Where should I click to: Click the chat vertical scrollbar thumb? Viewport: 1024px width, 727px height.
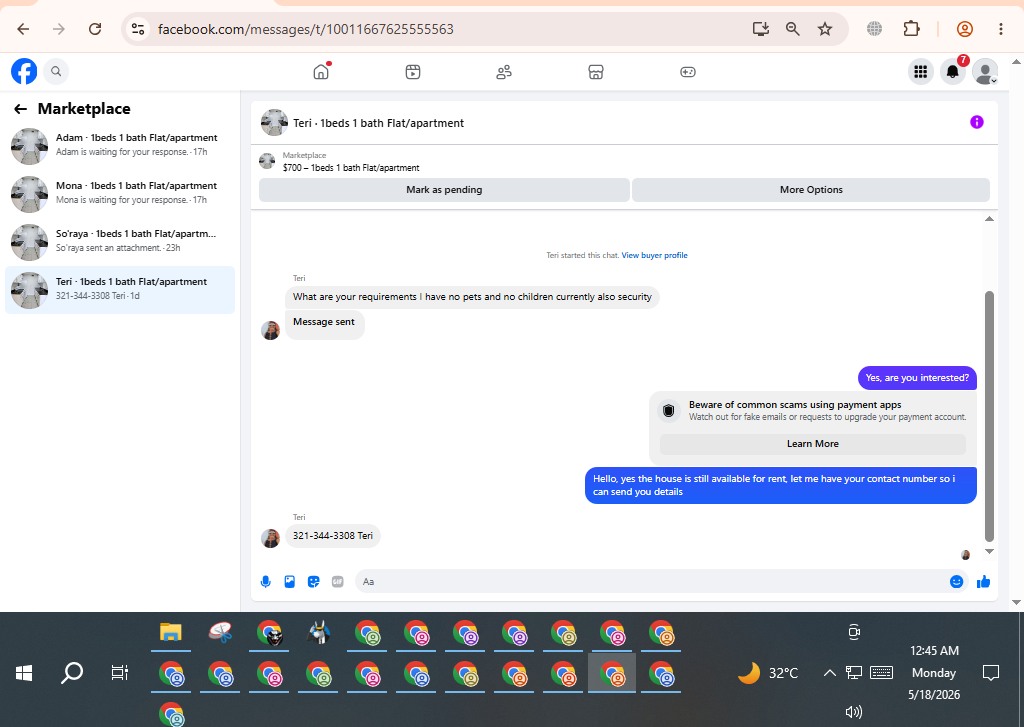pyautogui.click(x=989, y=416)
